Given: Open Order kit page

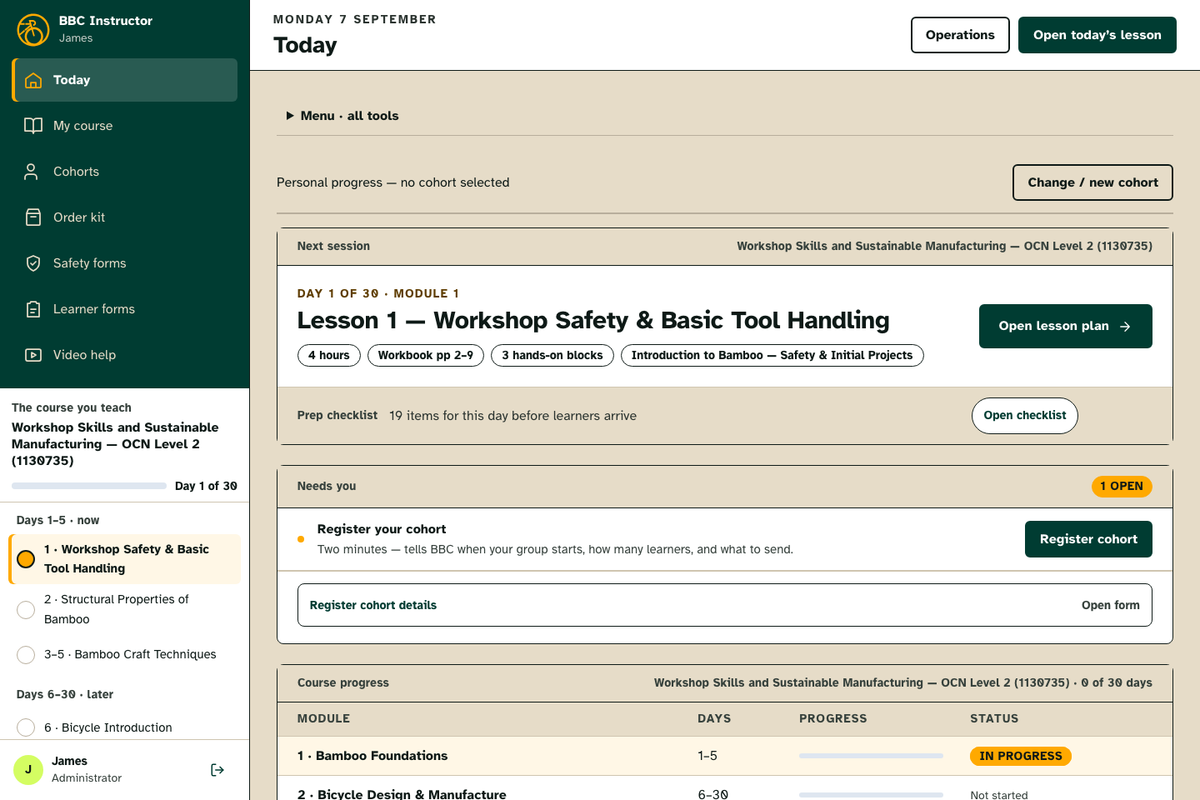Looking at the screenshot, I should pos(125,217).
